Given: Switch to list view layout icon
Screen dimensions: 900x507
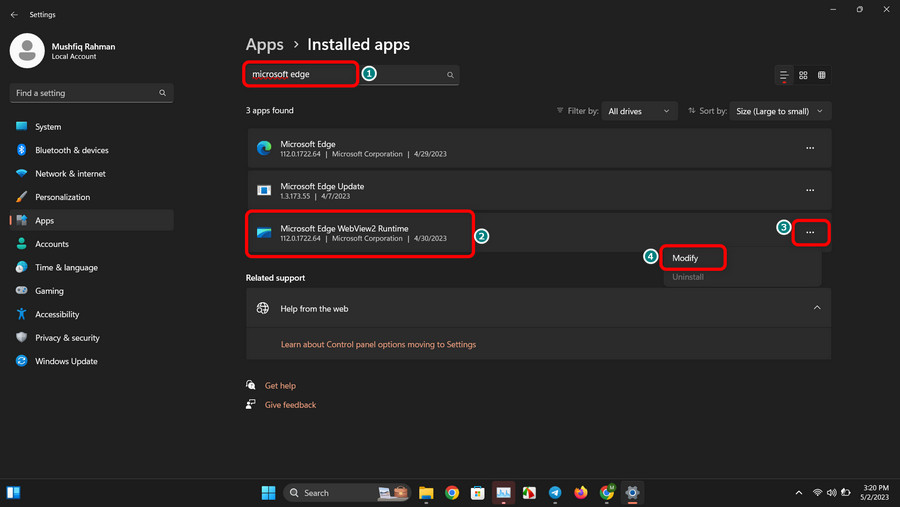Looking at the screenshot, I should click(x=783, y=75).
